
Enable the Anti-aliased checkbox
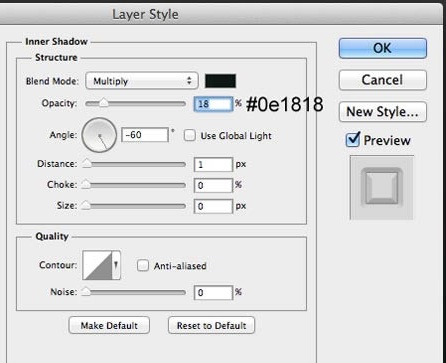[x=143, y=265]
